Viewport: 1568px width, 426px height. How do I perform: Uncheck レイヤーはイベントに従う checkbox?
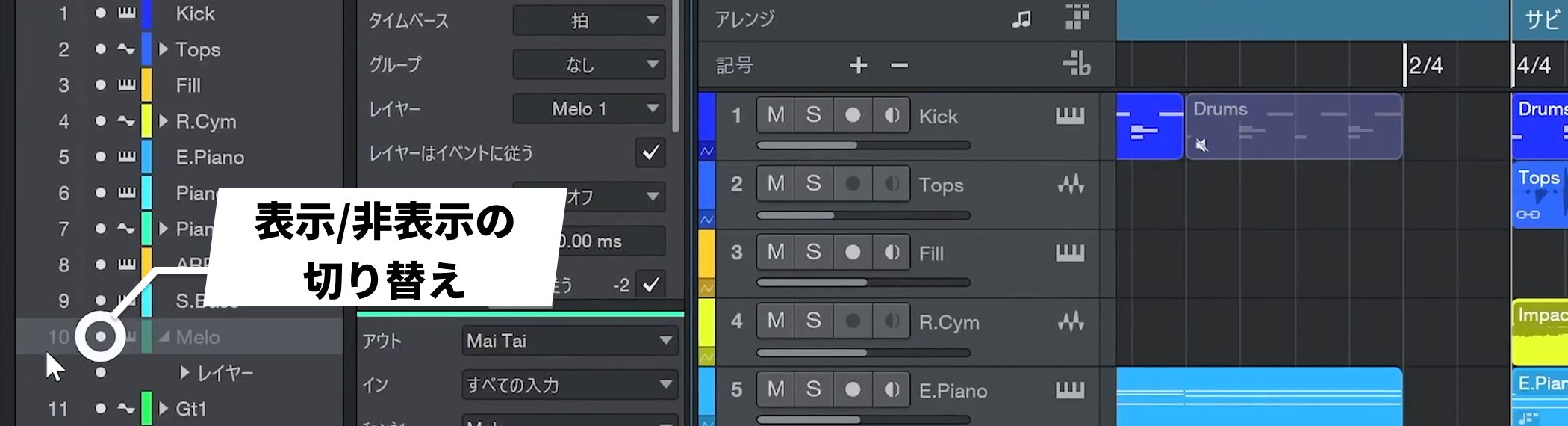(x=650, y=152)
